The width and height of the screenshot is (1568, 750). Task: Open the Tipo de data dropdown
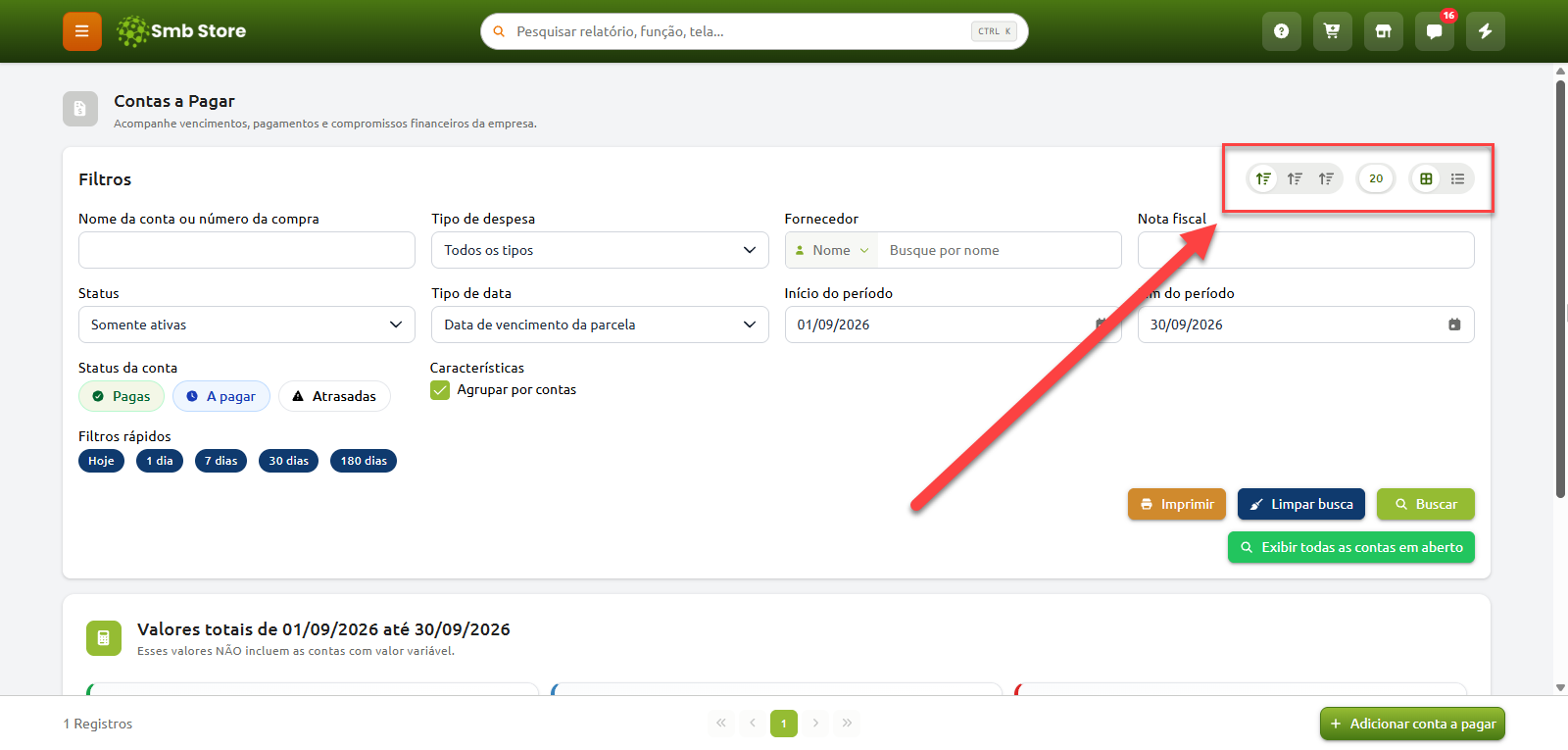coord(600,325)
